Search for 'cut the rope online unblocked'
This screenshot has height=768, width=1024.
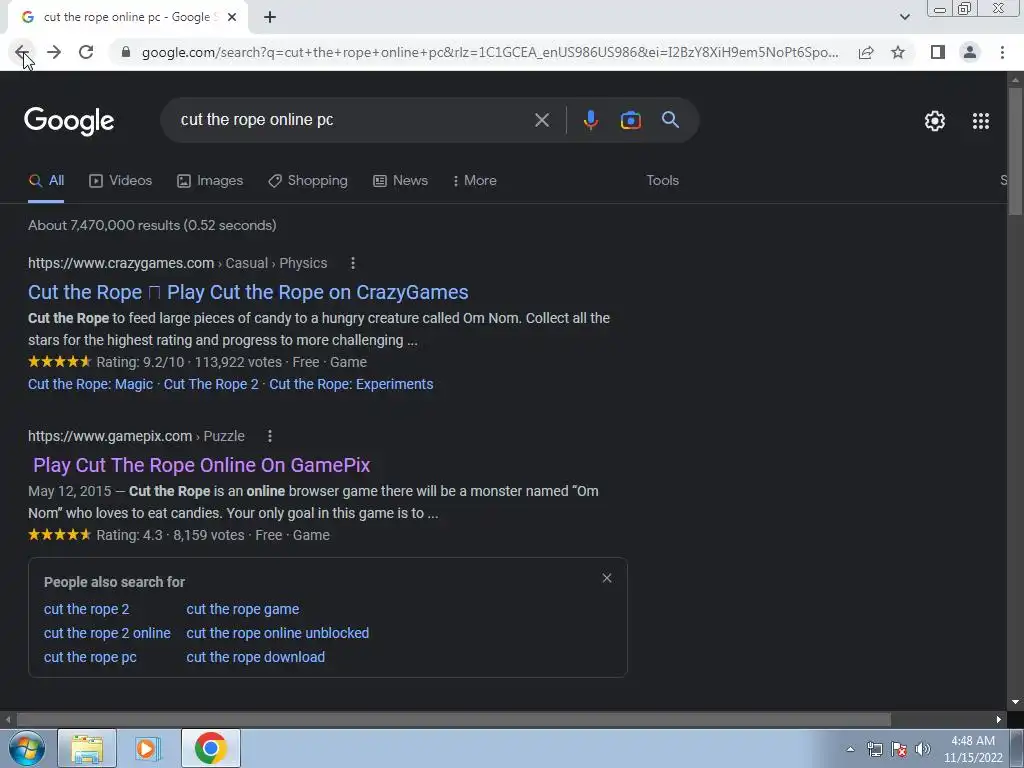(278, 633)
